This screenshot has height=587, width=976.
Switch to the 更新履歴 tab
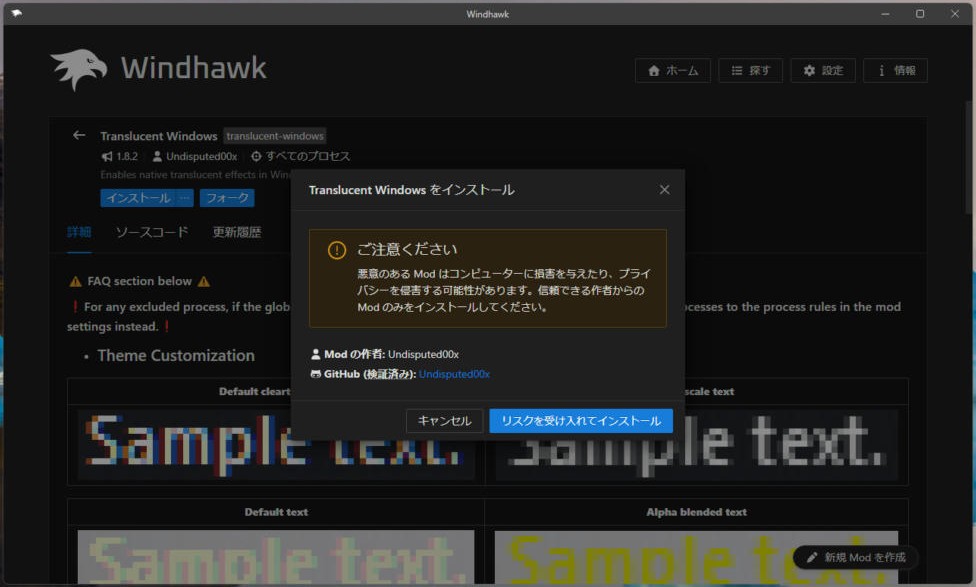237,232
